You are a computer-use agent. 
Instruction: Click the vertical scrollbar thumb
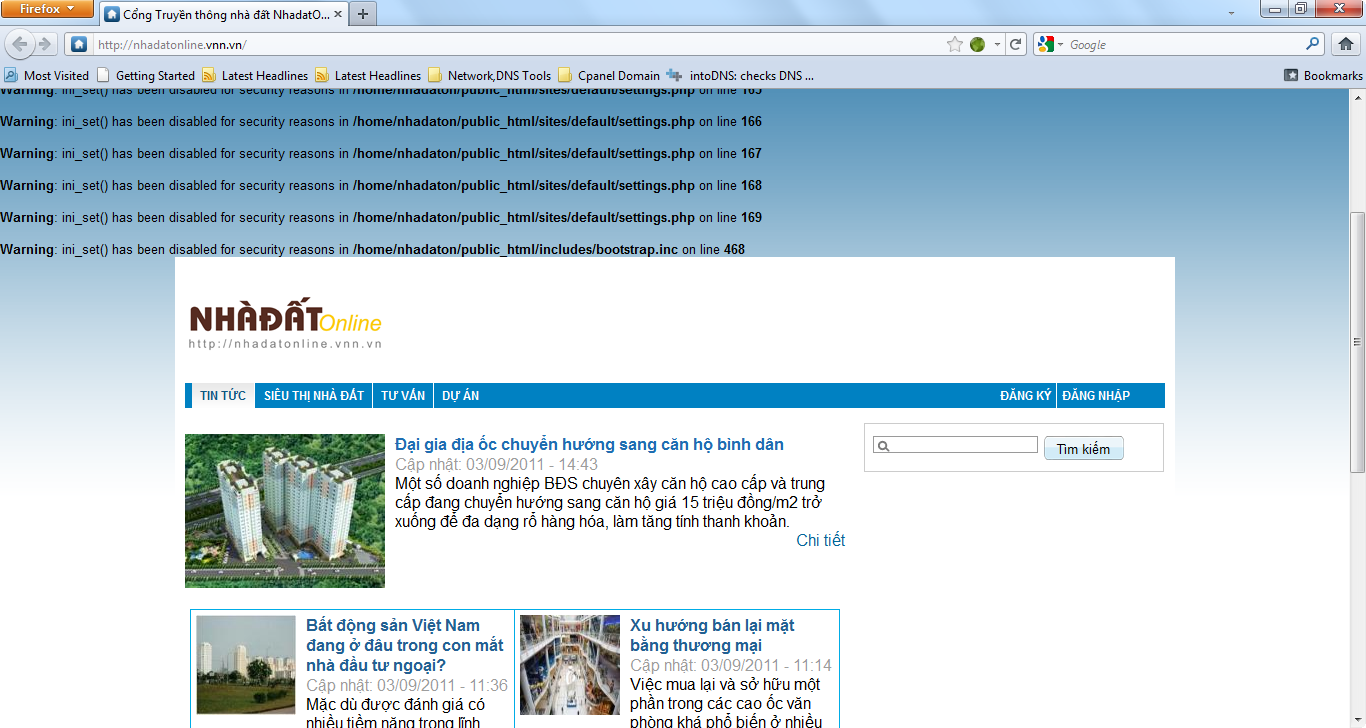coord(1357,342)
